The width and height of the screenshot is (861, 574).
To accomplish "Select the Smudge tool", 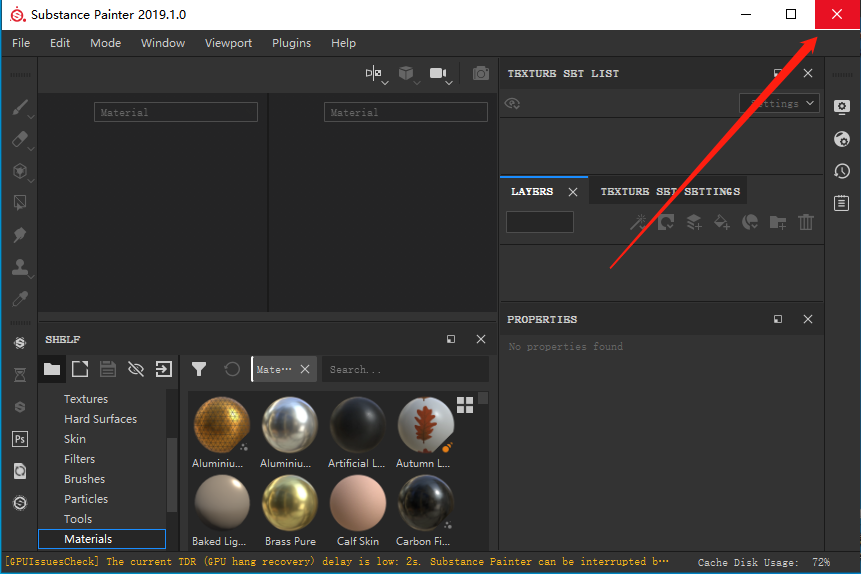I will [20, 235].
